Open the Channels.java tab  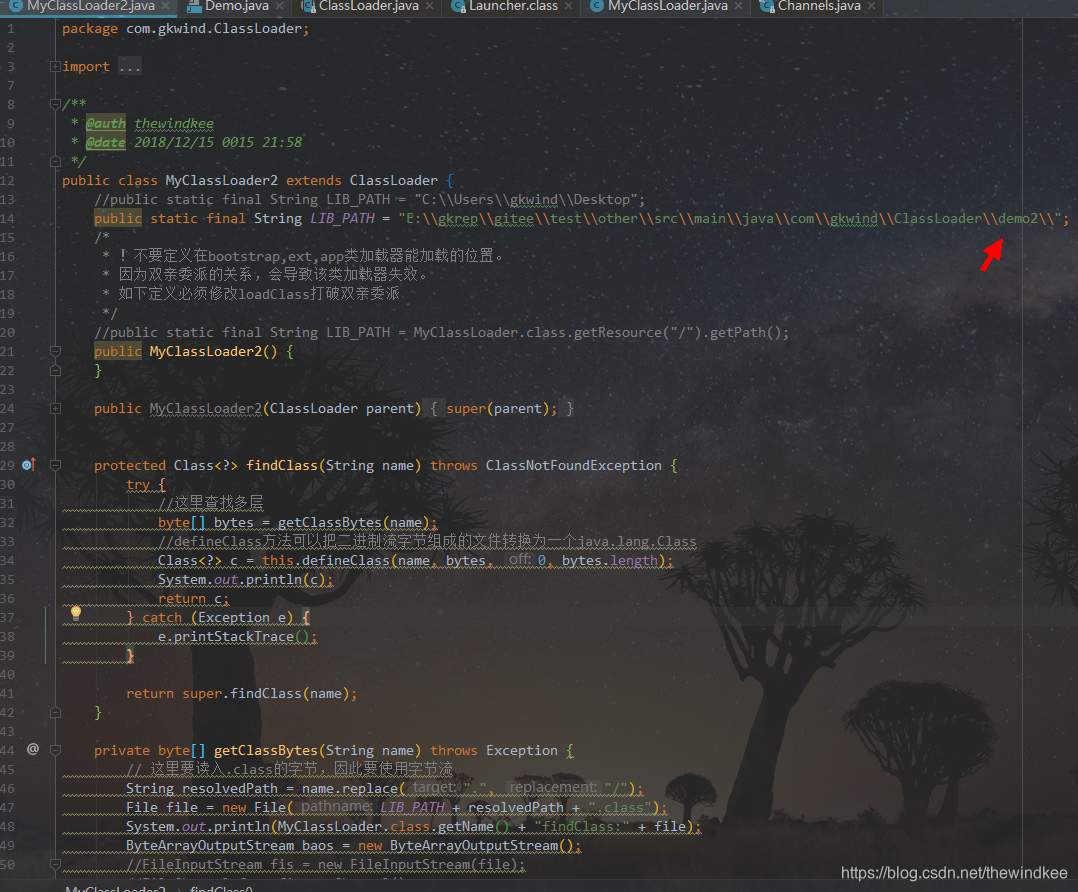click(x=818, y=6)
